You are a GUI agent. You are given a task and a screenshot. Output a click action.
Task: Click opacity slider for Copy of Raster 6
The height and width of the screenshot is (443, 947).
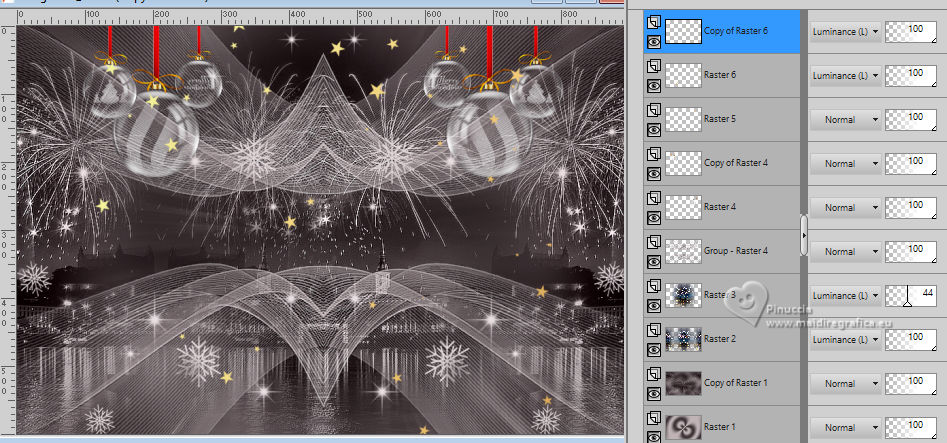pyautogui.click(x=911, y=32)
